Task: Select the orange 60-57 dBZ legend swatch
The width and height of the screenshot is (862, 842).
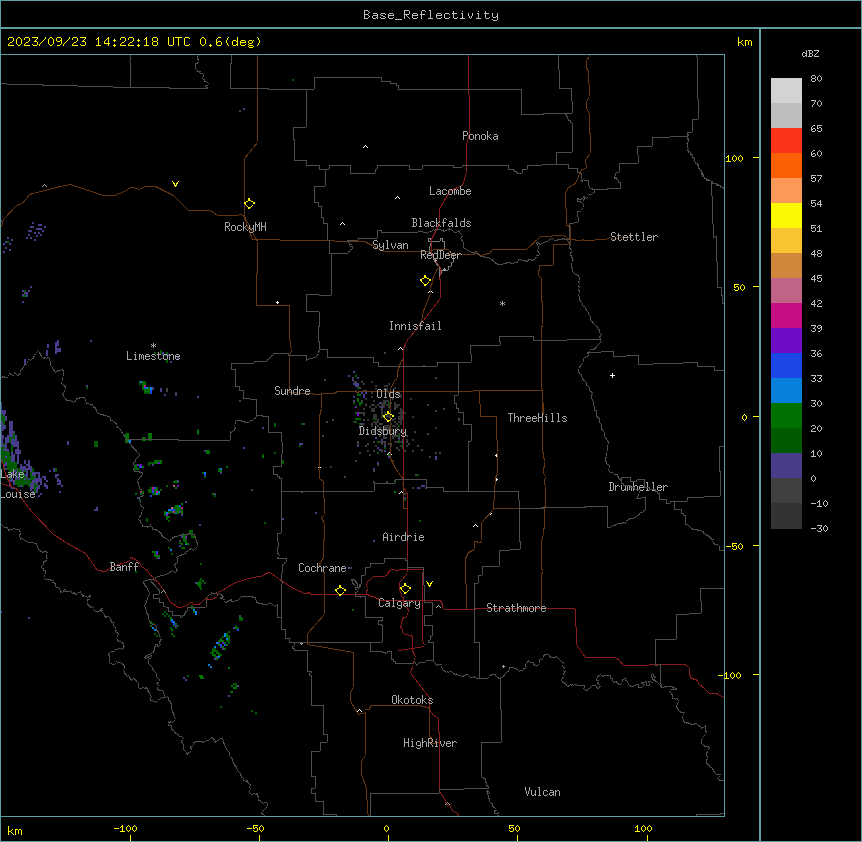Action: (786, 165)
